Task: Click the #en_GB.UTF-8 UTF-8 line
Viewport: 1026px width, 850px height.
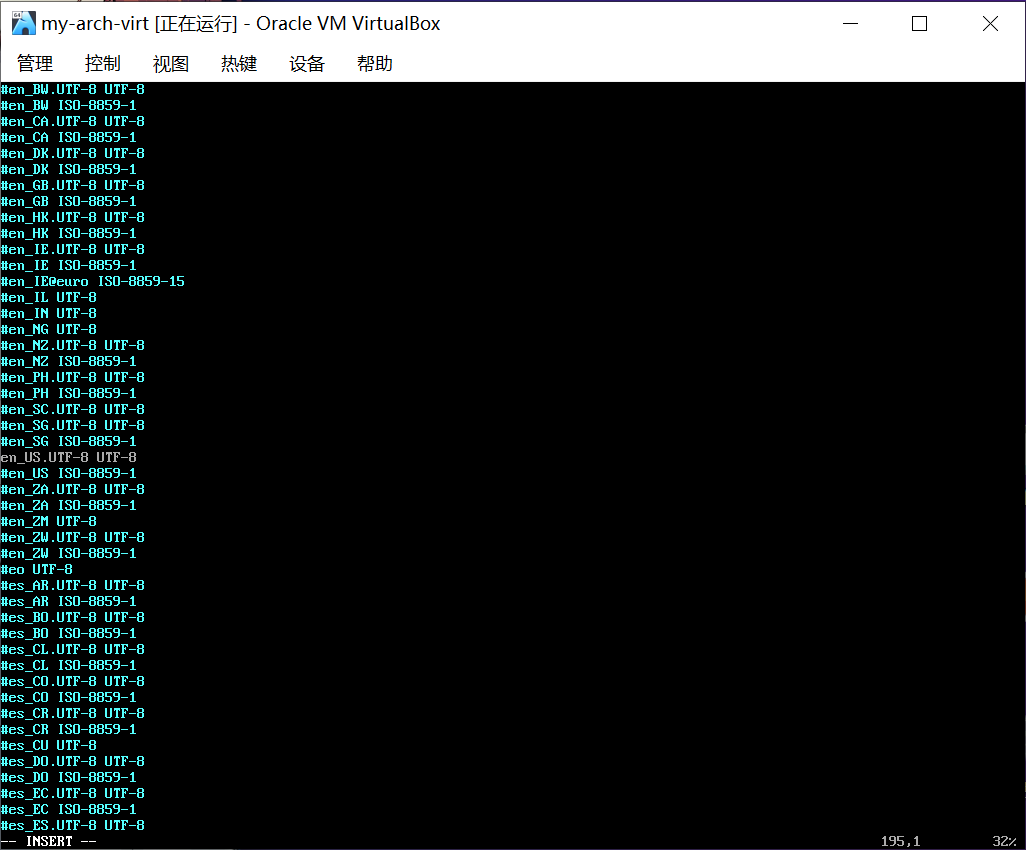Action: (x=72, y=185)
